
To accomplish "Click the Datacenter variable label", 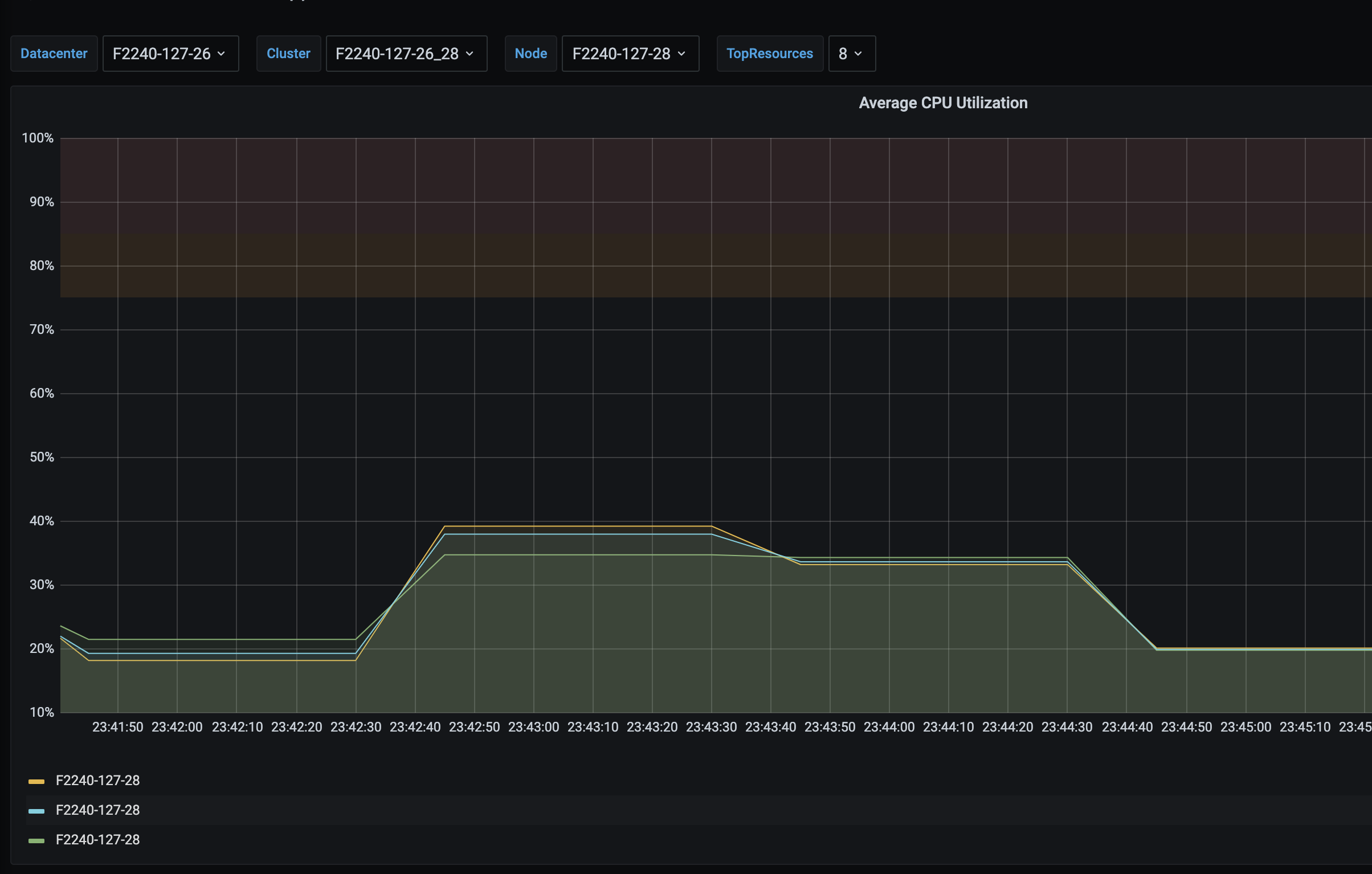I will pos(54,53).
